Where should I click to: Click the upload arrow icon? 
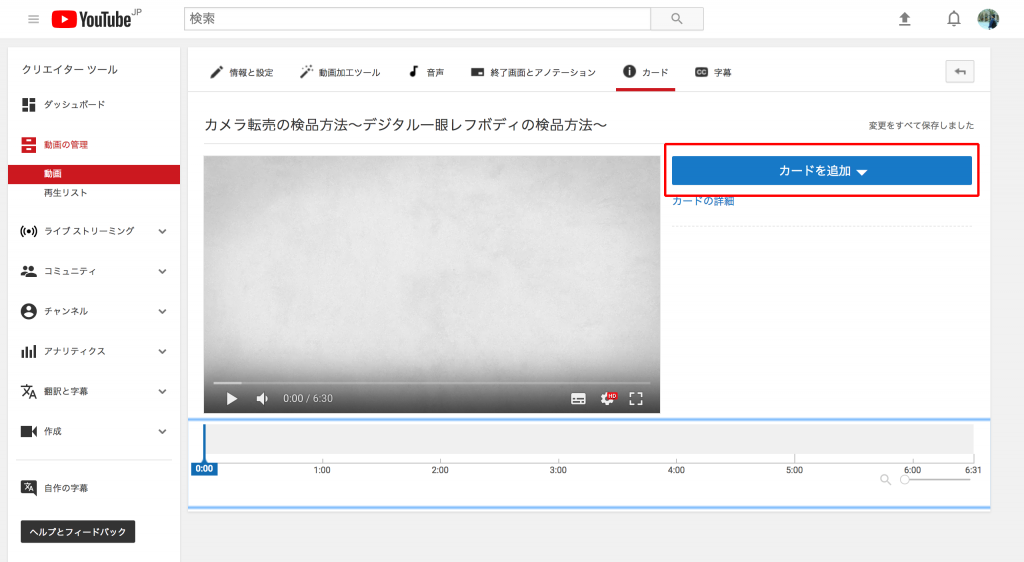904,19
